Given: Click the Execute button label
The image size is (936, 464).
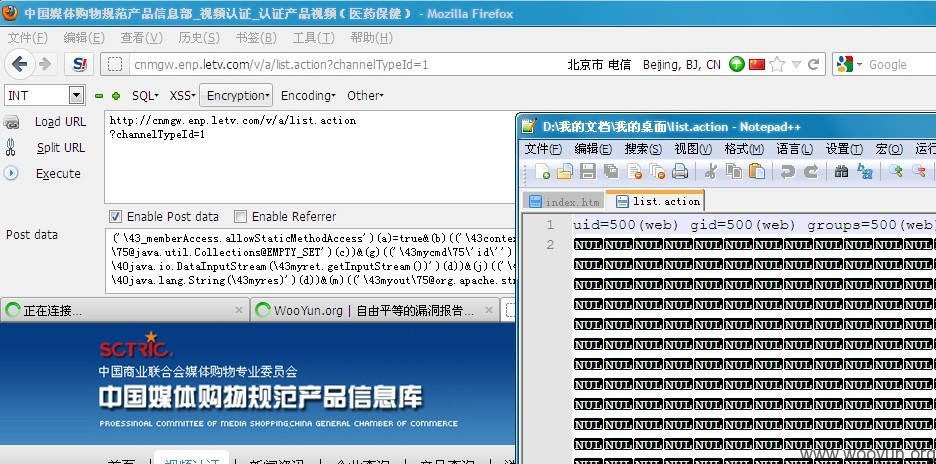Looking at the screenshot, I should click(x=58, y=174).
